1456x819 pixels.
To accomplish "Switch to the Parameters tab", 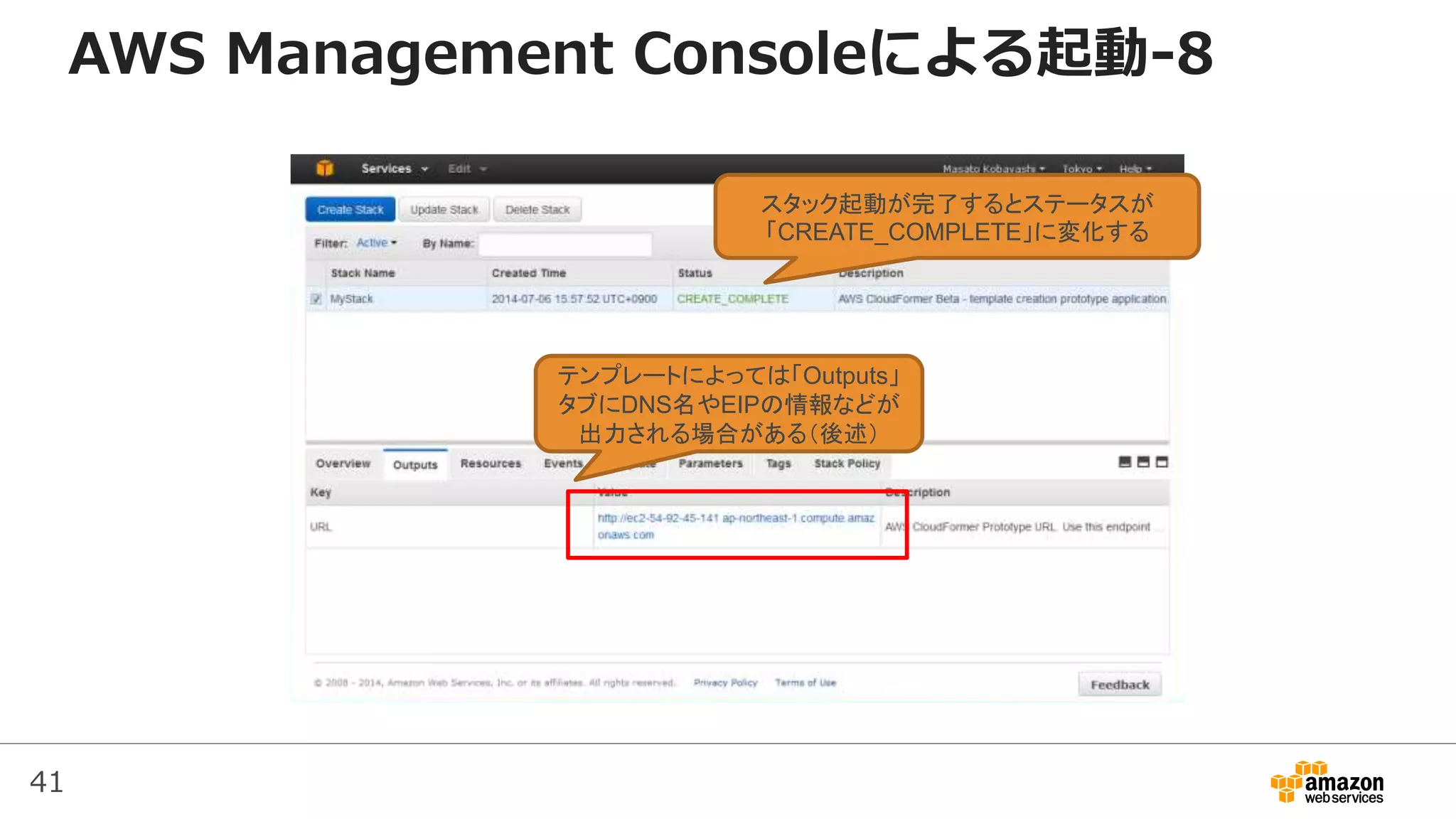I will 710,464.
